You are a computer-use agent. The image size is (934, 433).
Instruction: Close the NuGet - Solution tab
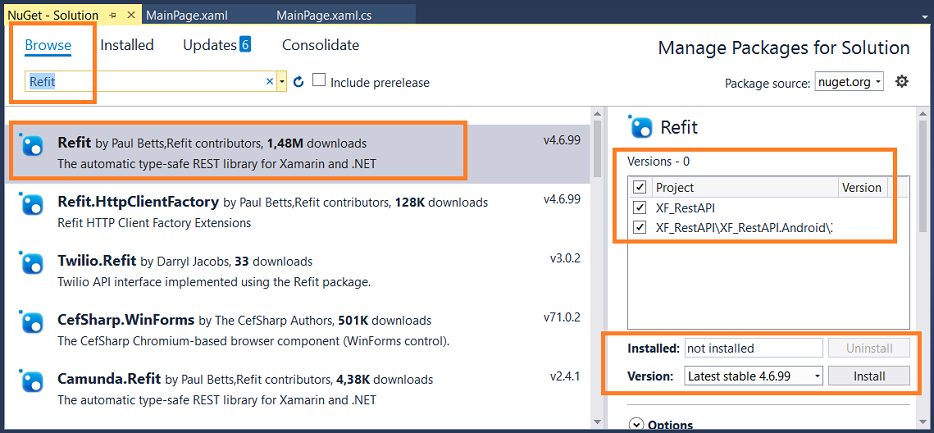(132, 15)
